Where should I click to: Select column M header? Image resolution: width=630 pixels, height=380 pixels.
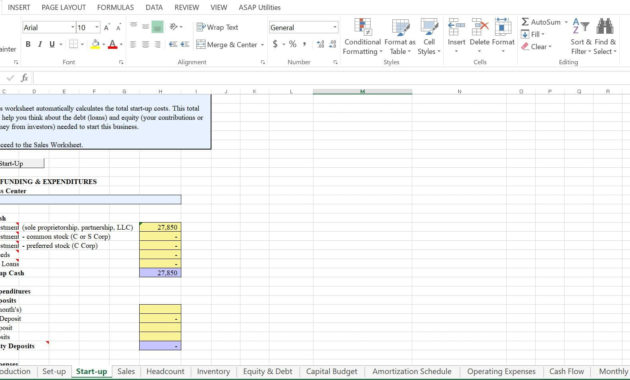tap(362, 92)
